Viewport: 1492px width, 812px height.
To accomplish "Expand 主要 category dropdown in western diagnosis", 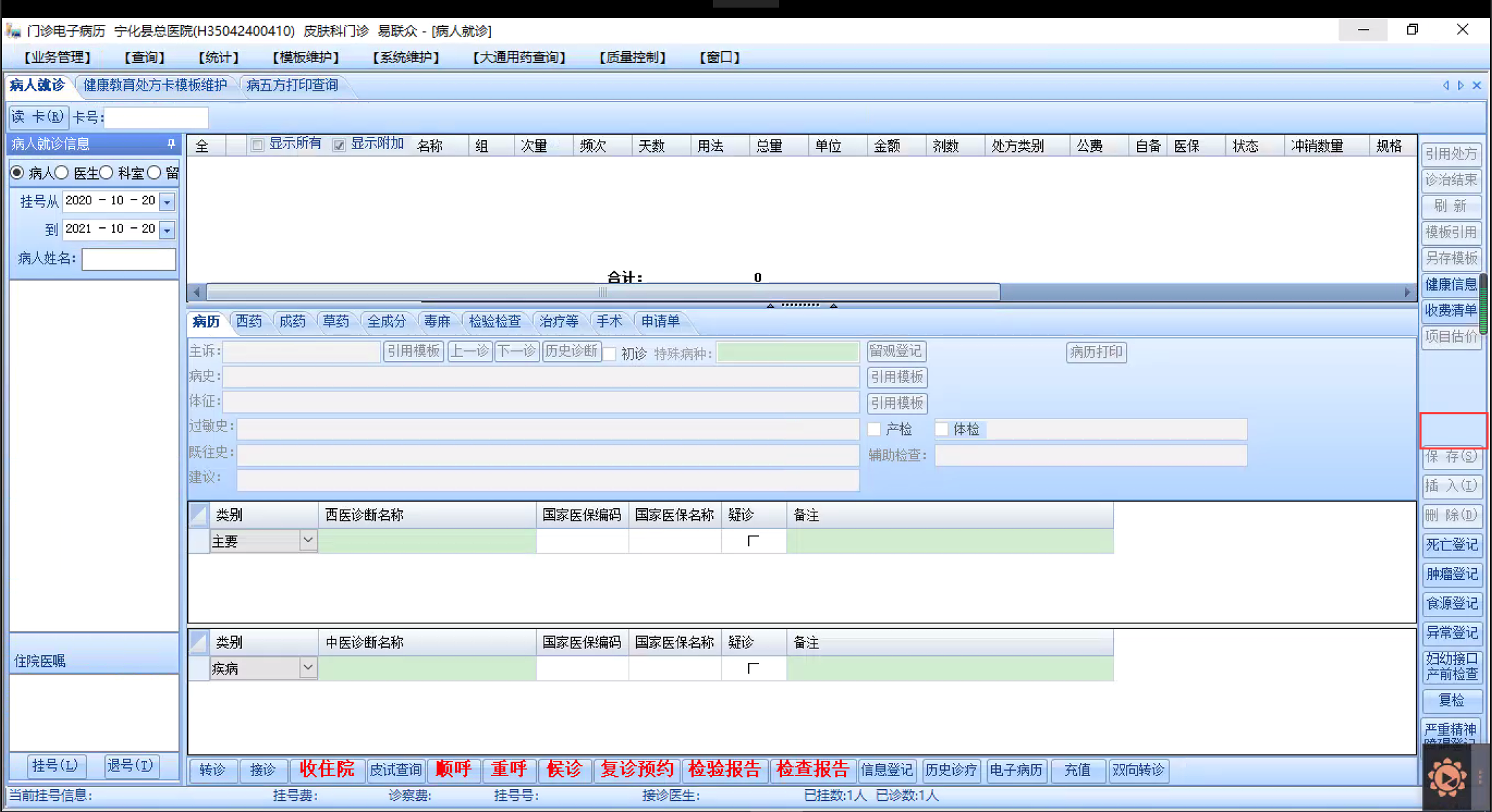I will click(x=308, y=541).
